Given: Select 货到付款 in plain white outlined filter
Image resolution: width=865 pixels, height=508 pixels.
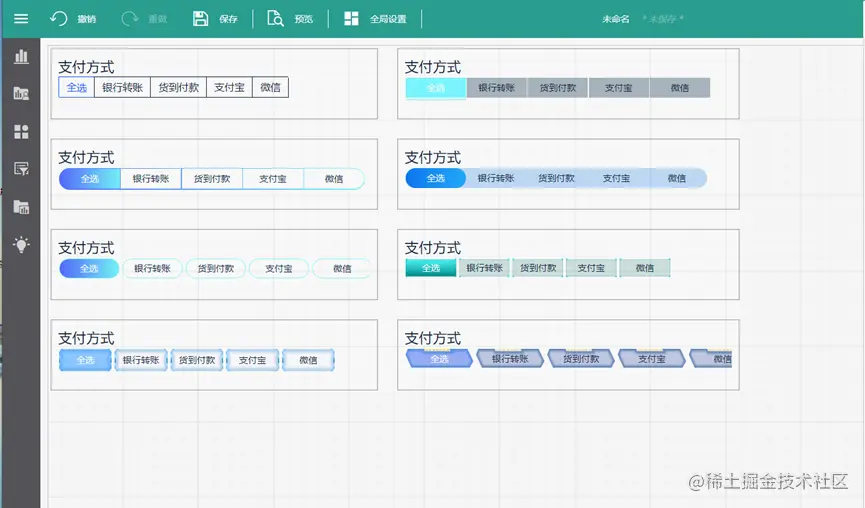Looking at the screenshot, I should click(x=179, y=87).
